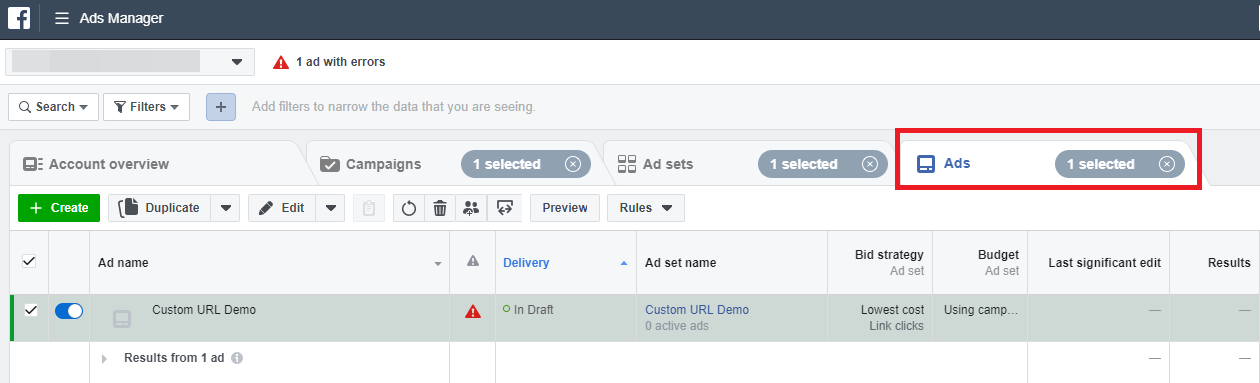Screen dimensions: 1260x383
Task: Click the Results column header
Action: [x=1228, y=263]
